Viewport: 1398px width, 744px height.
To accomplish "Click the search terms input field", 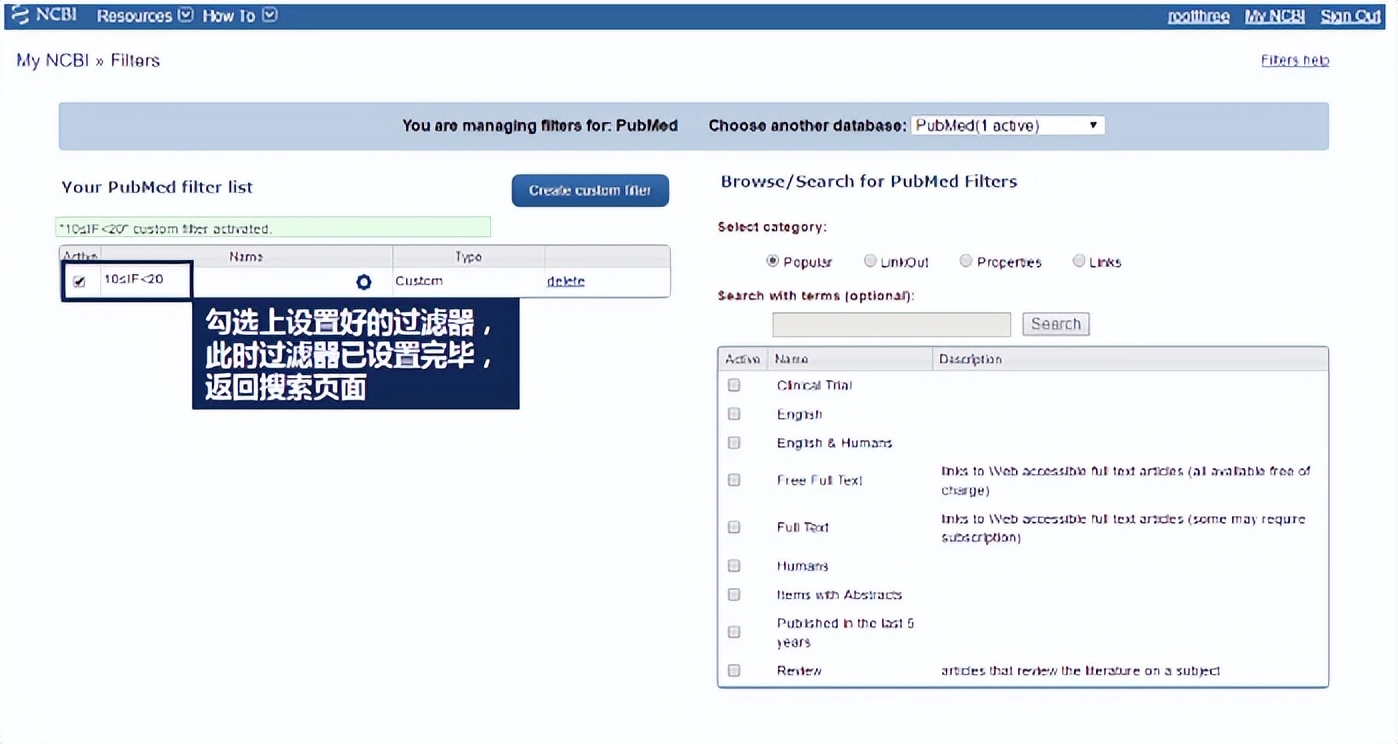I will (890, 323).
